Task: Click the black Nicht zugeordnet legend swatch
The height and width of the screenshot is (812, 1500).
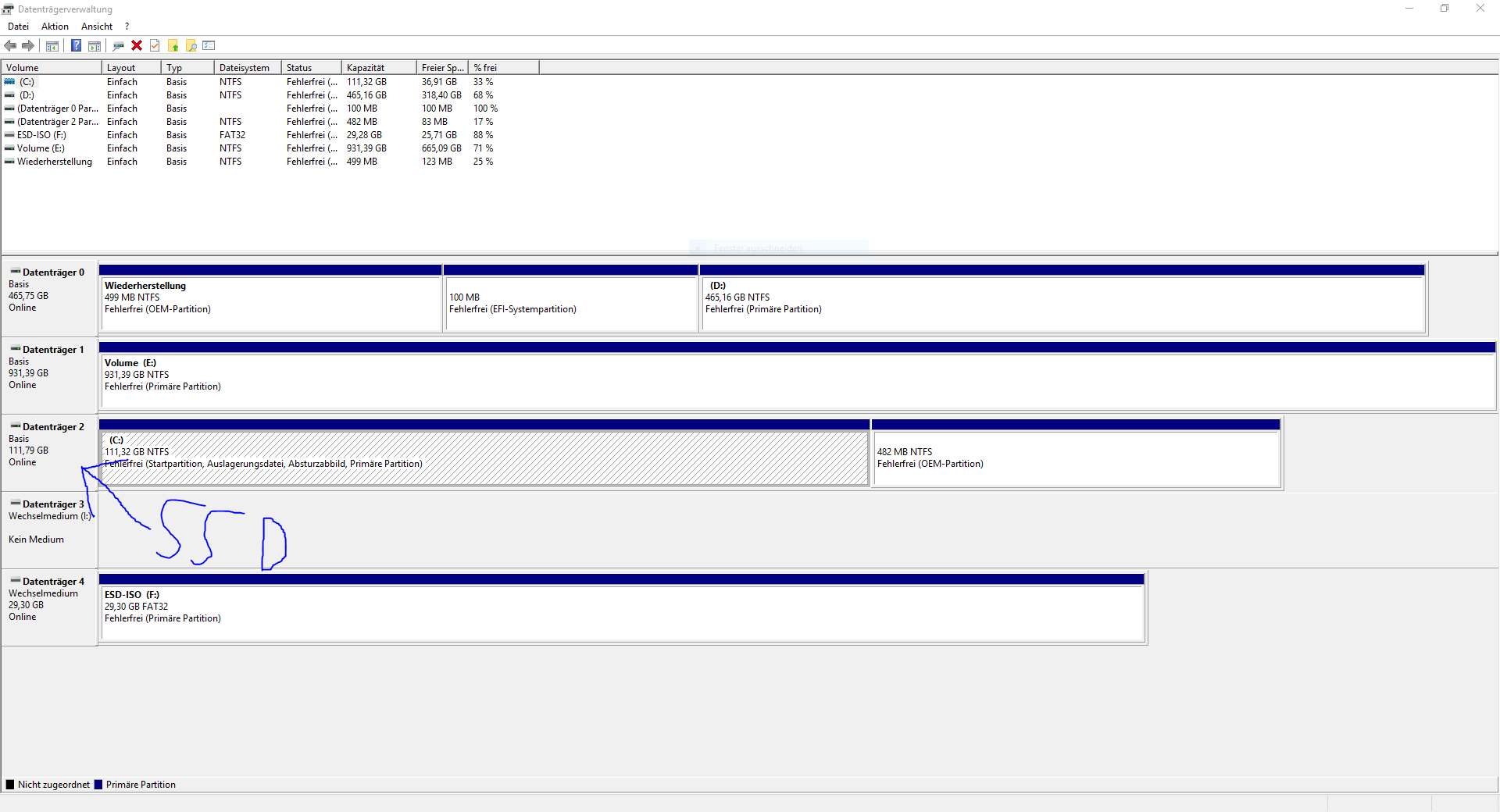Action: [x=10, y=785]
